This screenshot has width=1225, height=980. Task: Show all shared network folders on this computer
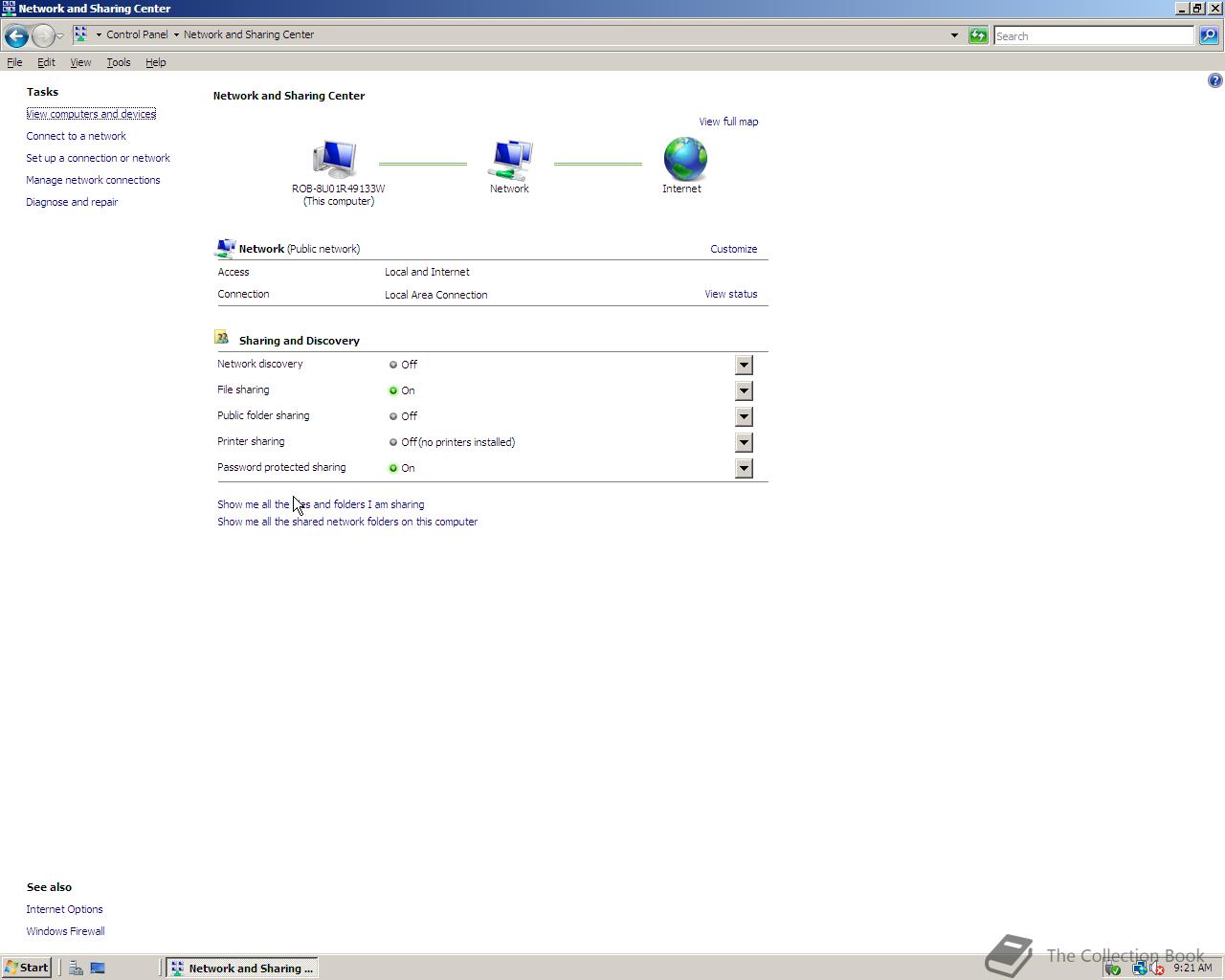tap(347, 522)
